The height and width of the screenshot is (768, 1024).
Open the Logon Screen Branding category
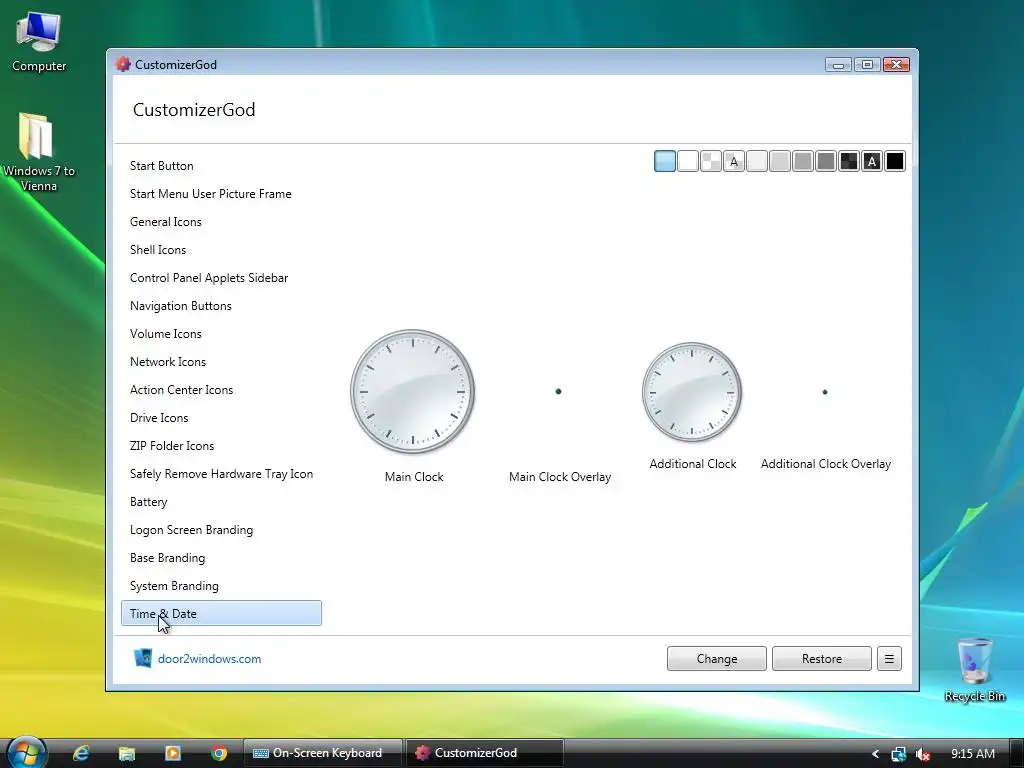pyautogui.click(x=221, y=530)
